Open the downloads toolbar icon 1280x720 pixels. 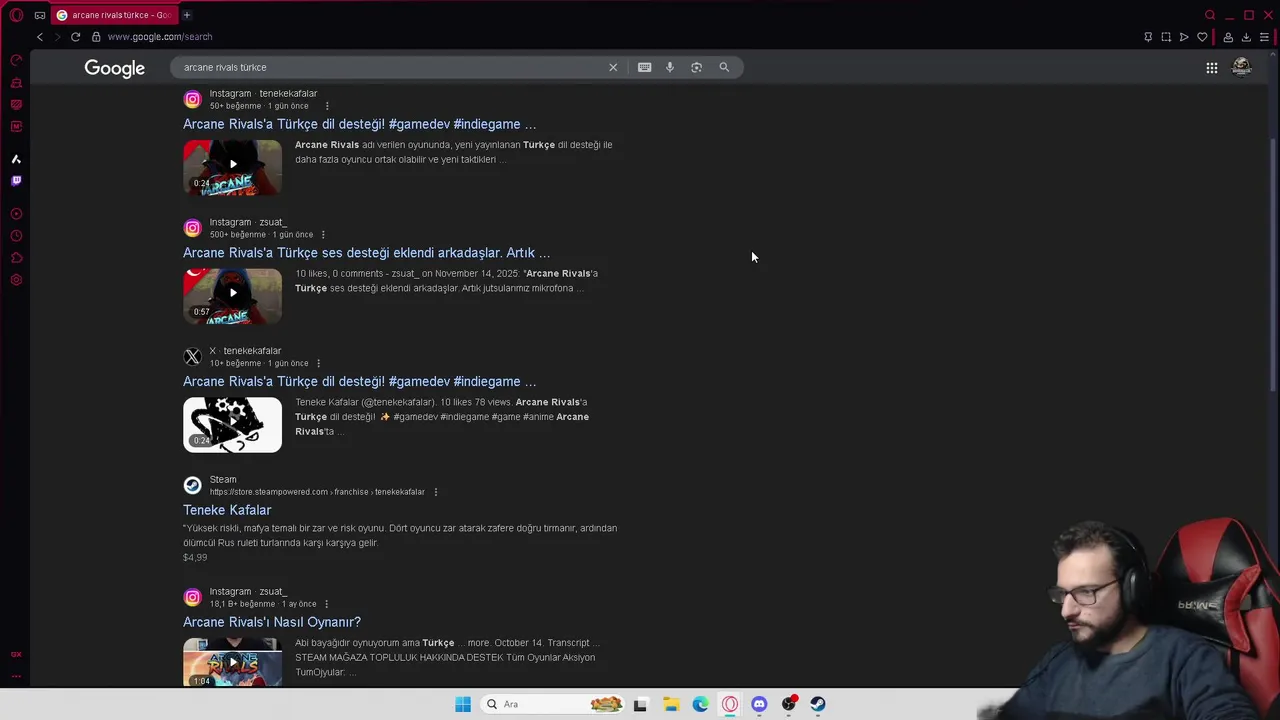pyautogui.click(x=1246, y=37)
